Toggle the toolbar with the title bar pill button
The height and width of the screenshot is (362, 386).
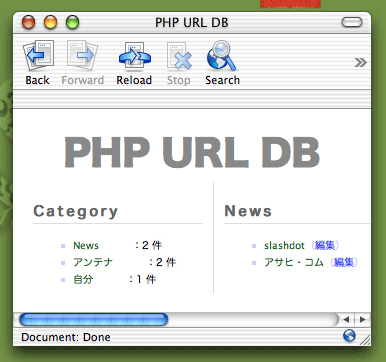point(352,22)
